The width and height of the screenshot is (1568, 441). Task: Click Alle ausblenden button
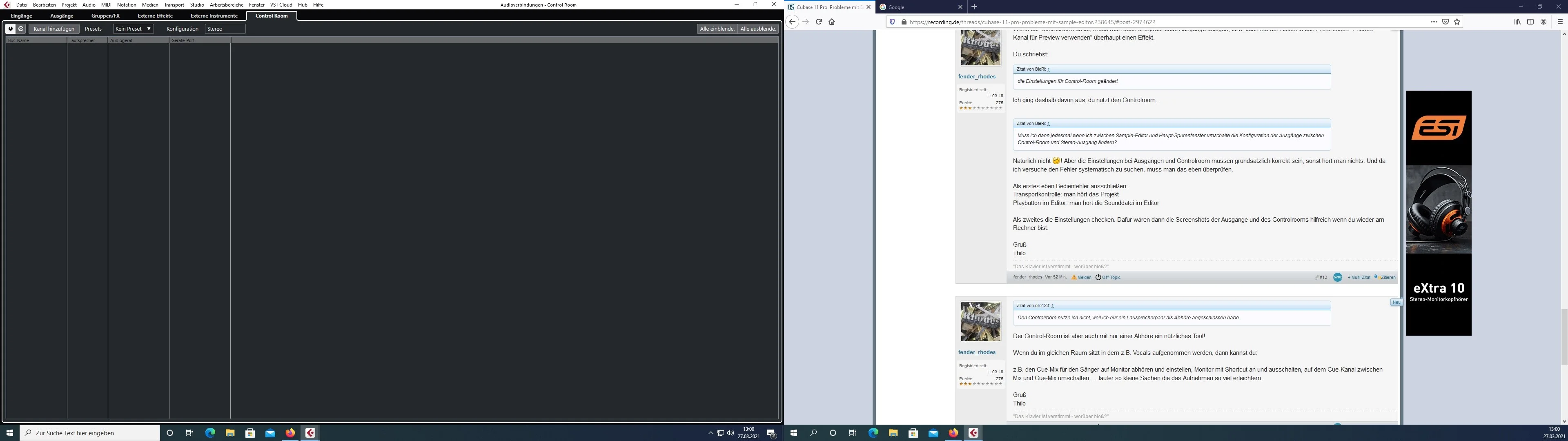point(758,29)
